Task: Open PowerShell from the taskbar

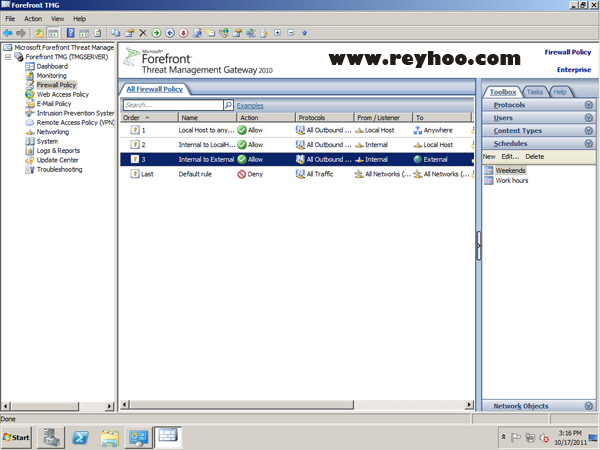Action: click(80, 437)
